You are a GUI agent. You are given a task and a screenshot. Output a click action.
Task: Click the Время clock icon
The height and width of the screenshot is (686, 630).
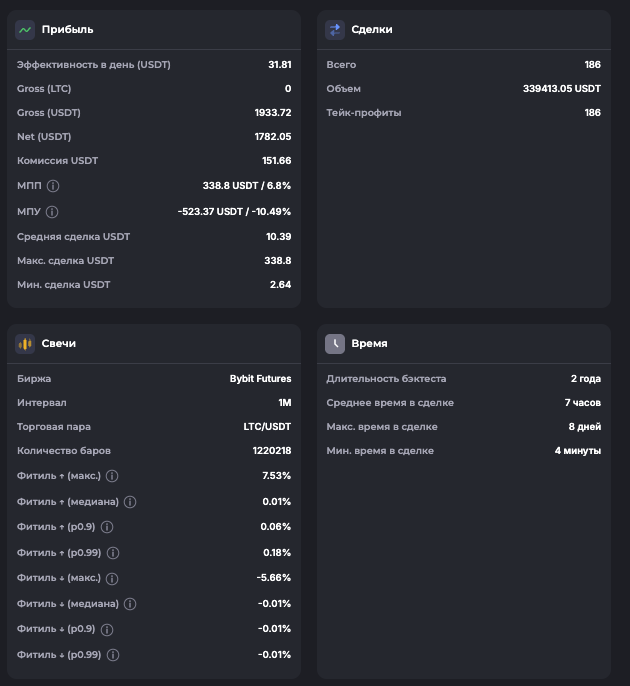point(335,343)
